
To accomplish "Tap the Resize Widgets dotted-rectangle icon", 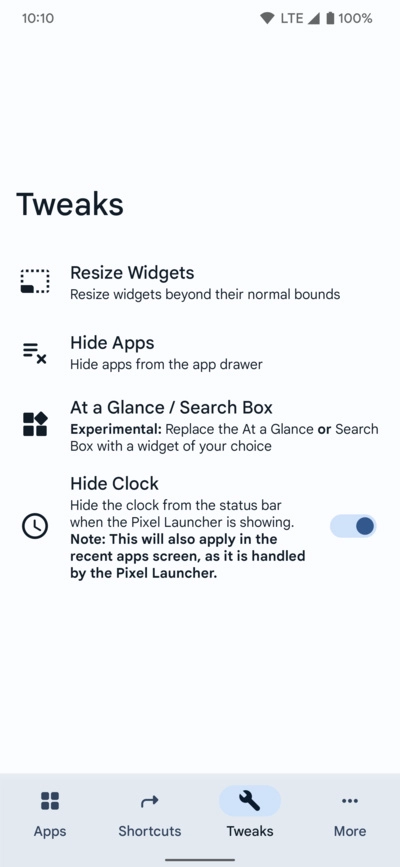I will click(35, 281).
